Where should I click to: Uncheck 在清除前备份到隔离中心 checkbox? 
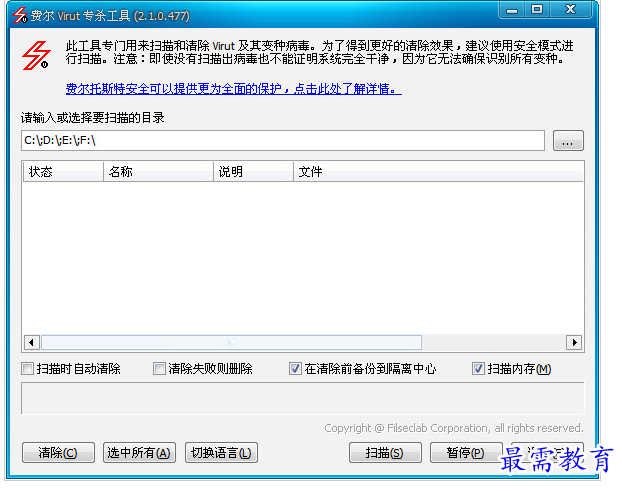(x=295, y=369)
